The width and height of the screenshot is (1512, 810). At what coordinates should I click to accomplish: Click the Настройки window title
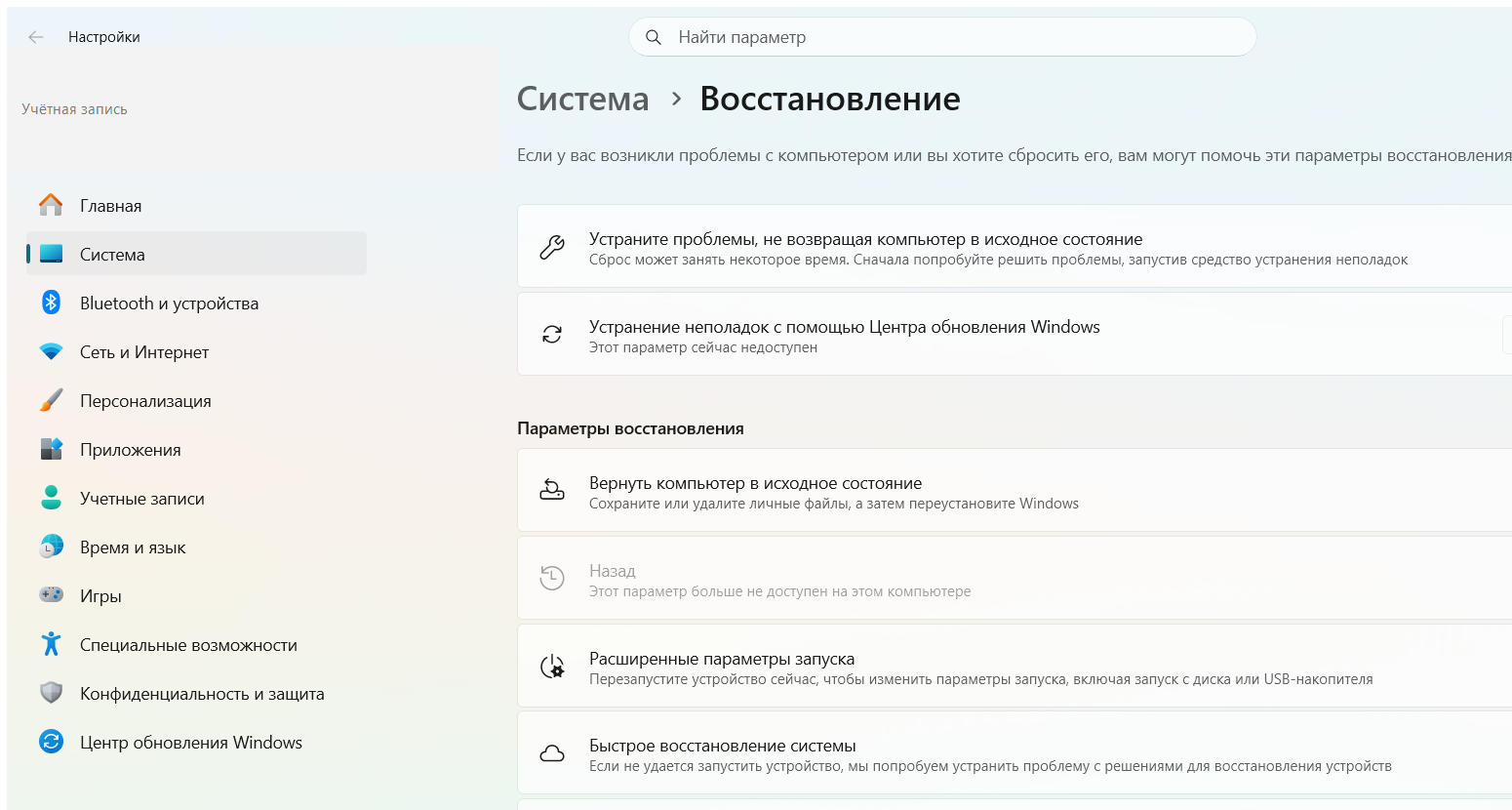coord(104,37)
